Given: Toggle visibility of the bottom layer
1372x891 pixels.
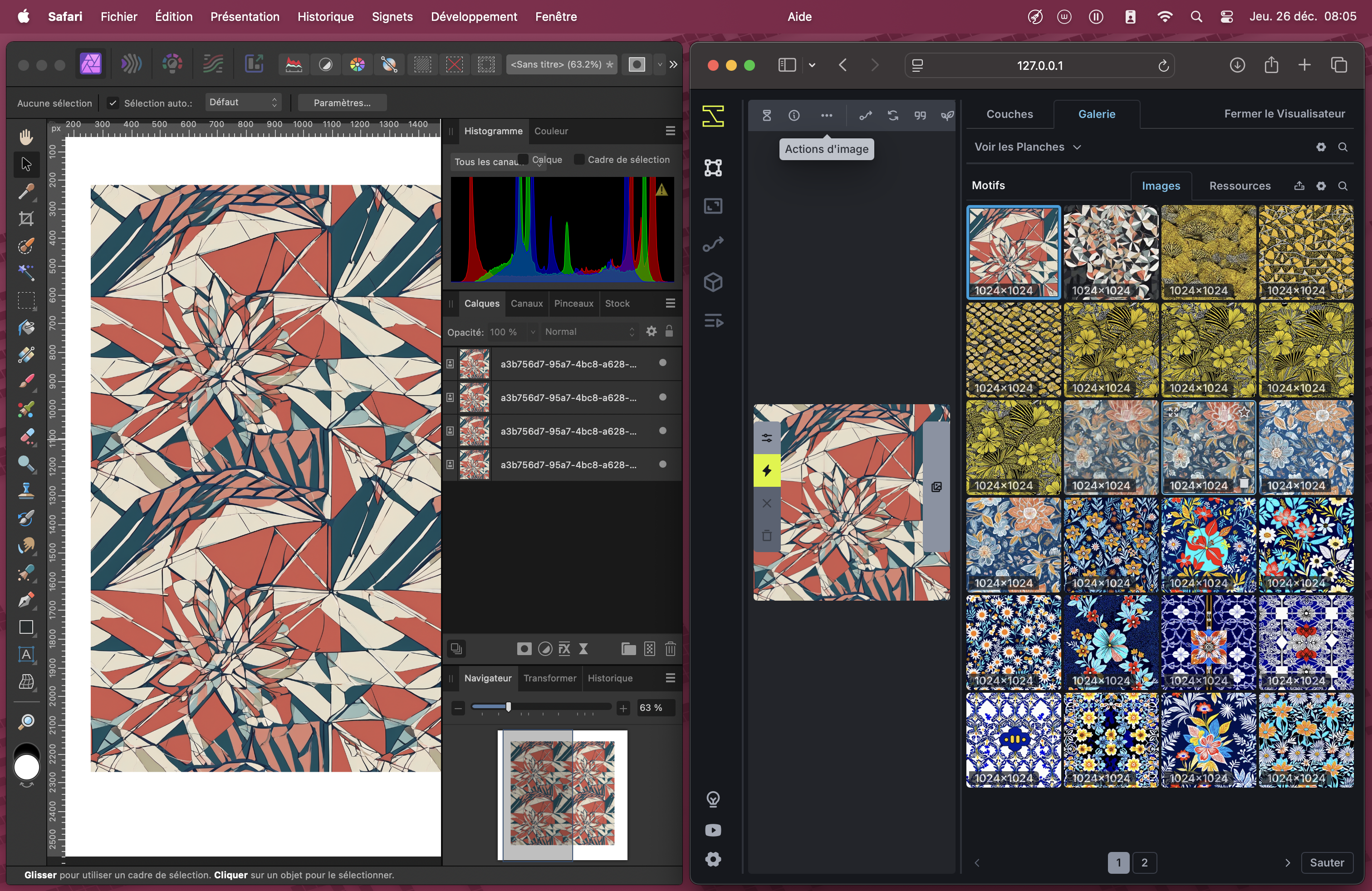Looking at the screenshot, I should point(663,465).
